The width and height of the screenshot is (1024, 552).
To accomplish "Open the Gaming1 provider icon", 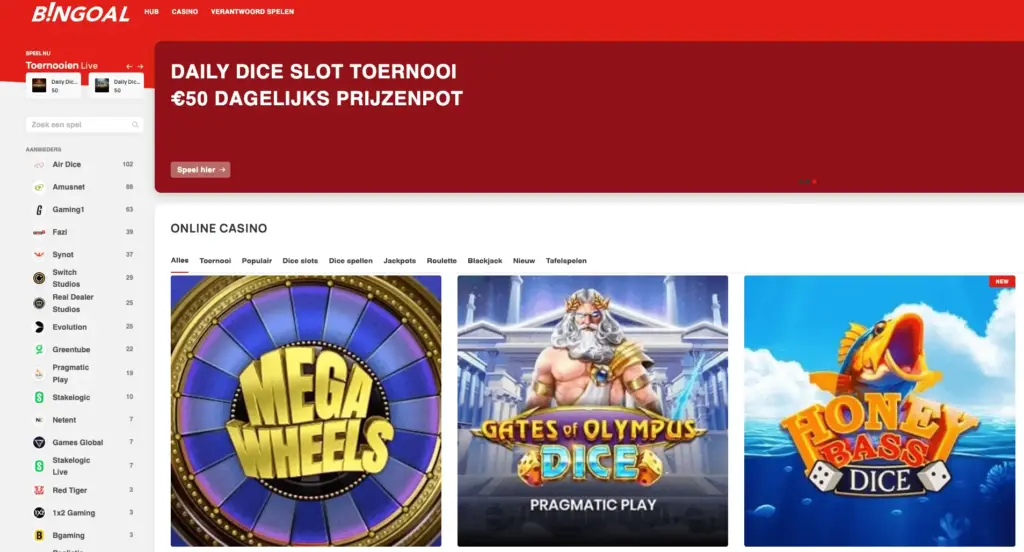I will pos(39,210).
